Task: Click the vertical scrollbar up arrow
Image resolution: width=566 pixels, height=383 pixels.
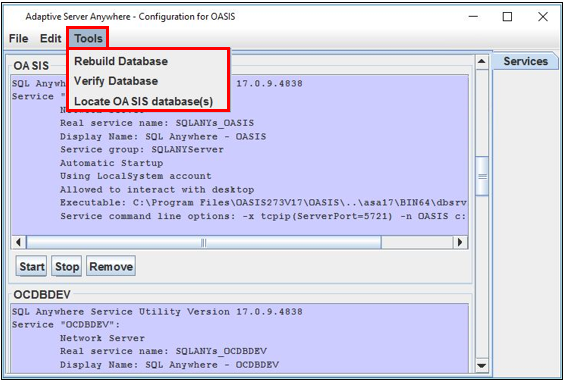Action: coord(482,61)
